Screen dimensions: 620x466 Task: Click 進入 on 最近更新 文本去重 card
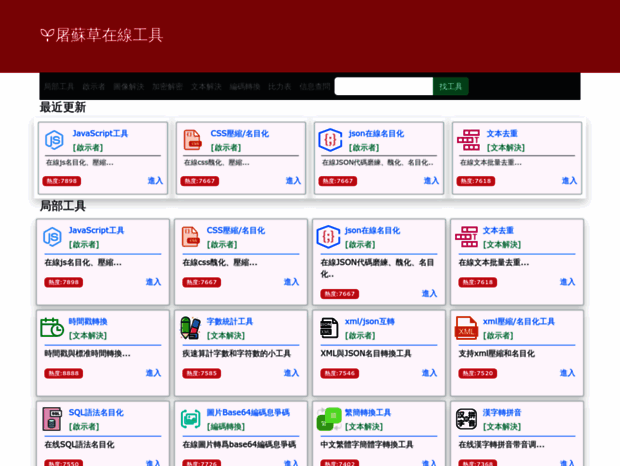click(569, 181)
